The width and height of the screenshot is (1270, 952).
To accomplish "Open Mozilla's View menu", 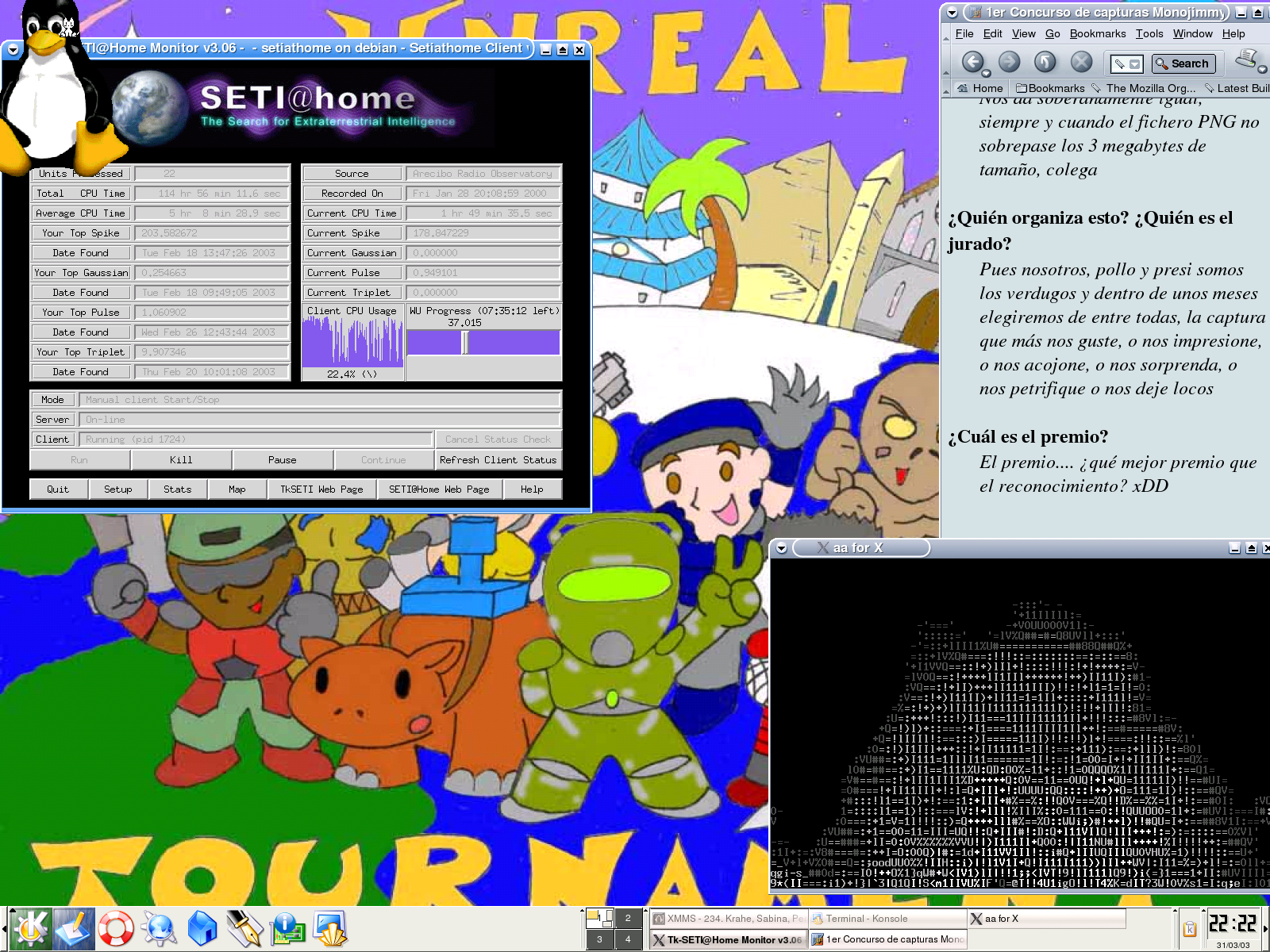I will point(1023,33).
